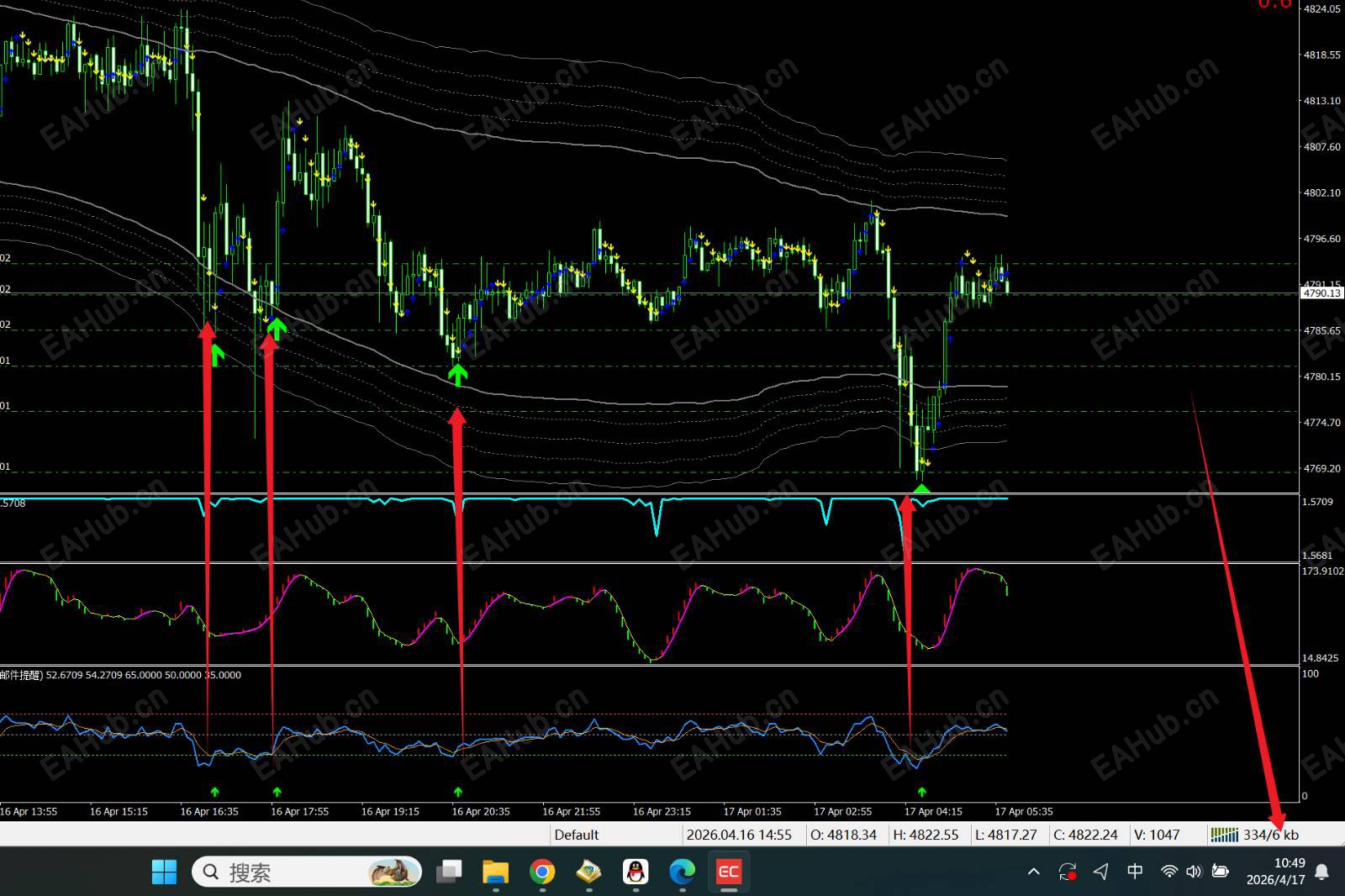Open Task View from the taskbar
Viewport: 1345px width, 896px height.
click(449, 872)
